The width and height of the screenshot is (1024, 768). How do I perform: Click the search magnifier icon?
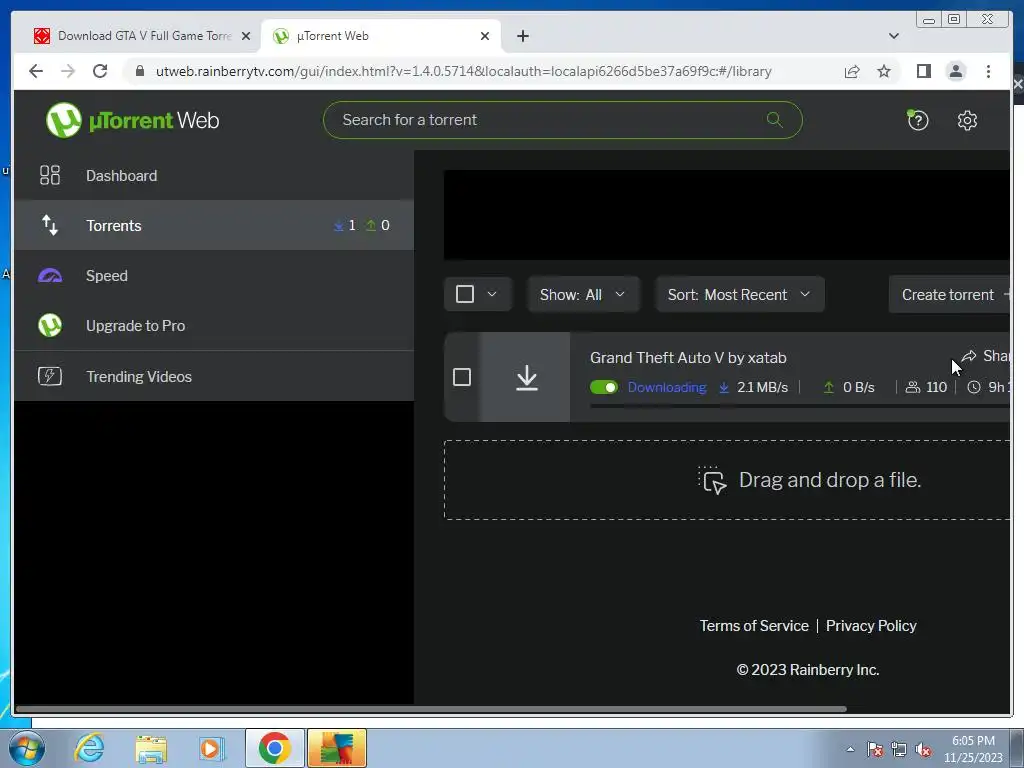tap(775, 120)
